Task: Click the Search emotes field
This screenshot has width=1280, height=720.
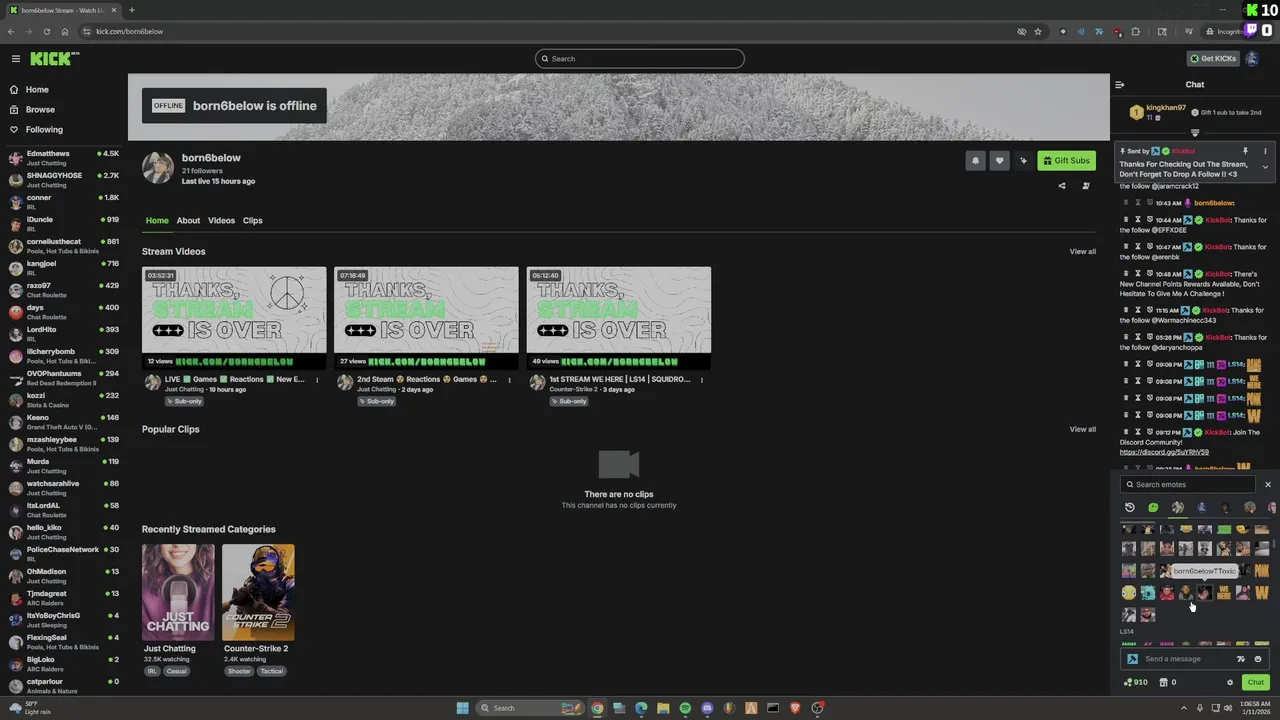Action: [x=1187, y=485]
